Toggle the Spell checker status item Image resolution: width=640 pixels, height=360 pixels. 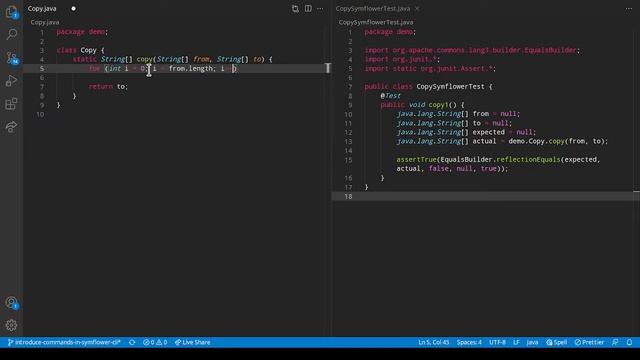pyautogui.click(x=557, y=342)
